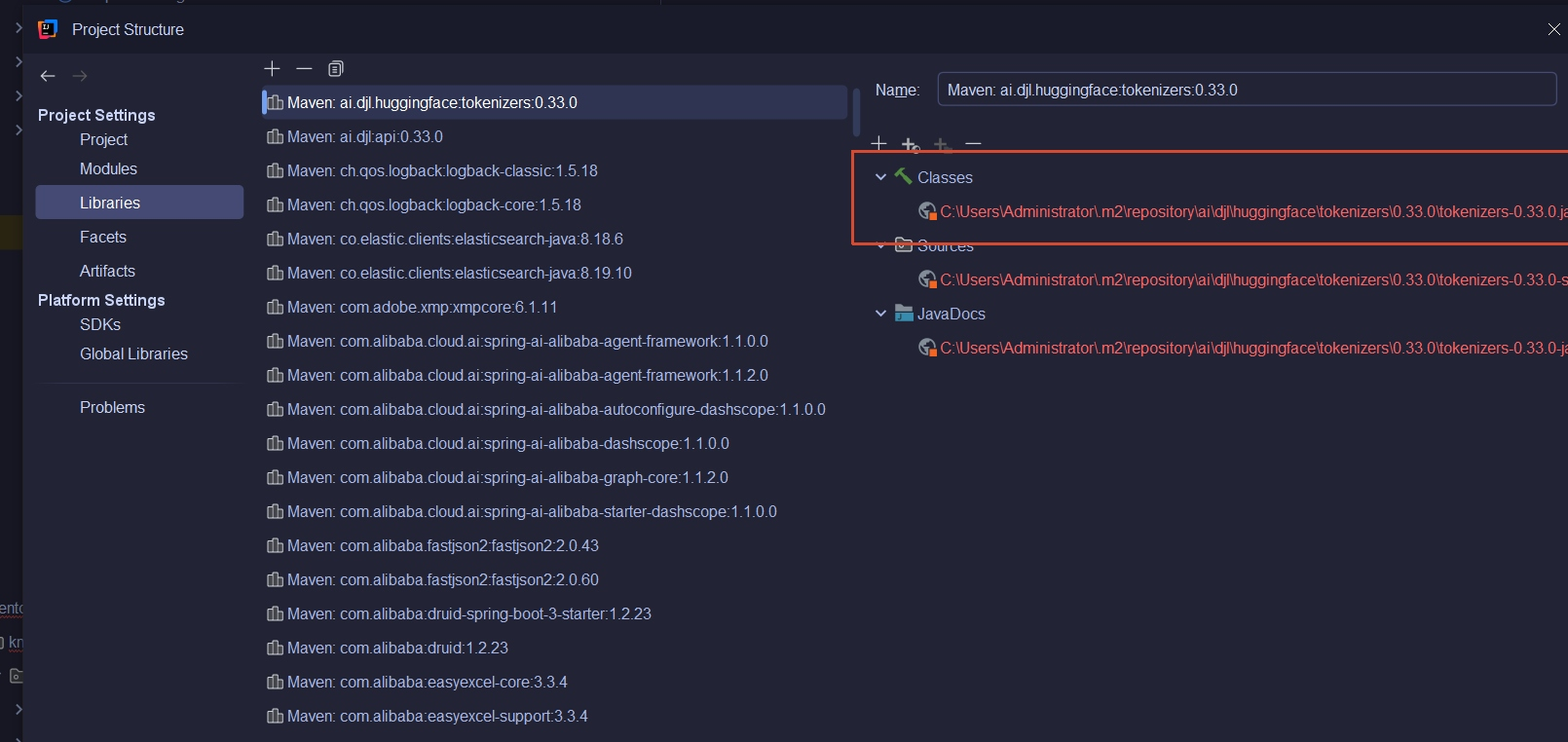The width and height of the screenshot is (1568, 742).
Task: Open the Modules settings page
Action: click(x=108, y=168)
